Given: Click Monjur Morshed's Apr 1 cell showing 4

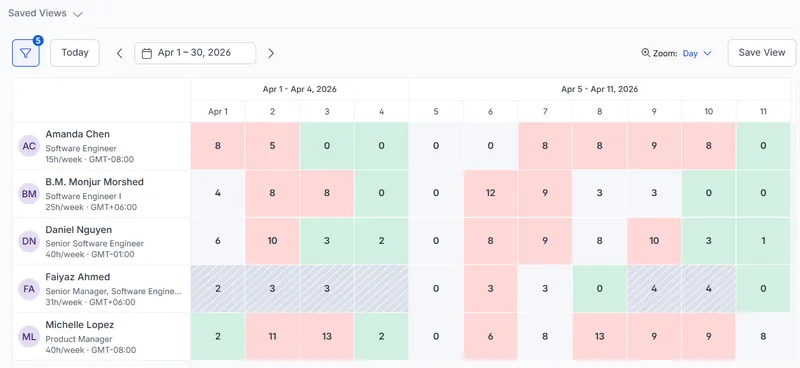Looking at the screenshot, I should [x=218, y=193].
